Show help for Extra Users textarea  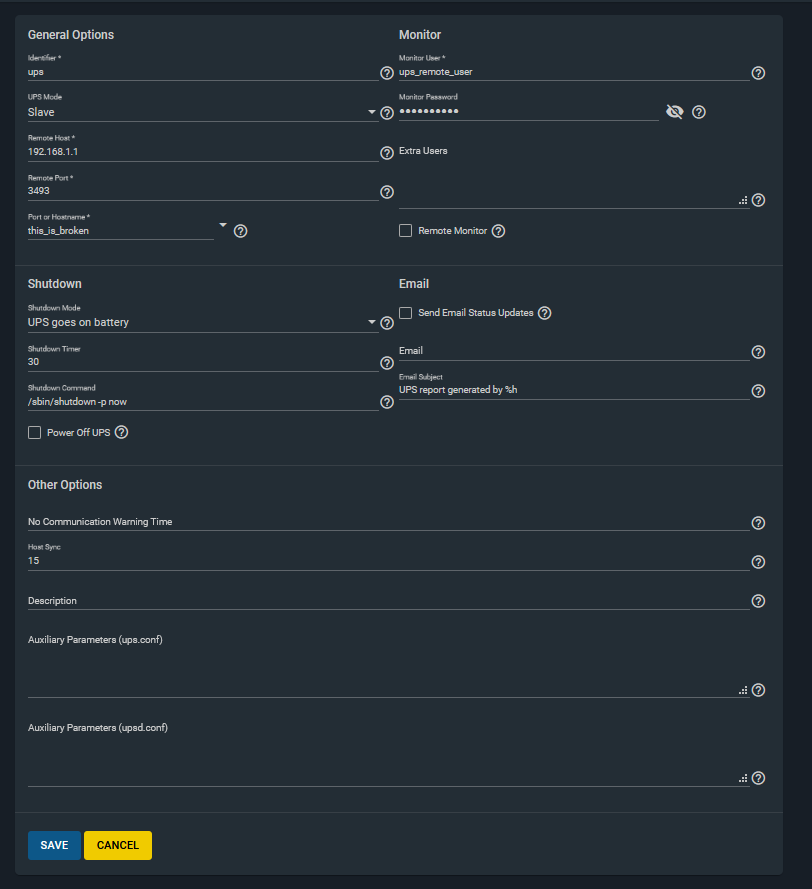758,200
